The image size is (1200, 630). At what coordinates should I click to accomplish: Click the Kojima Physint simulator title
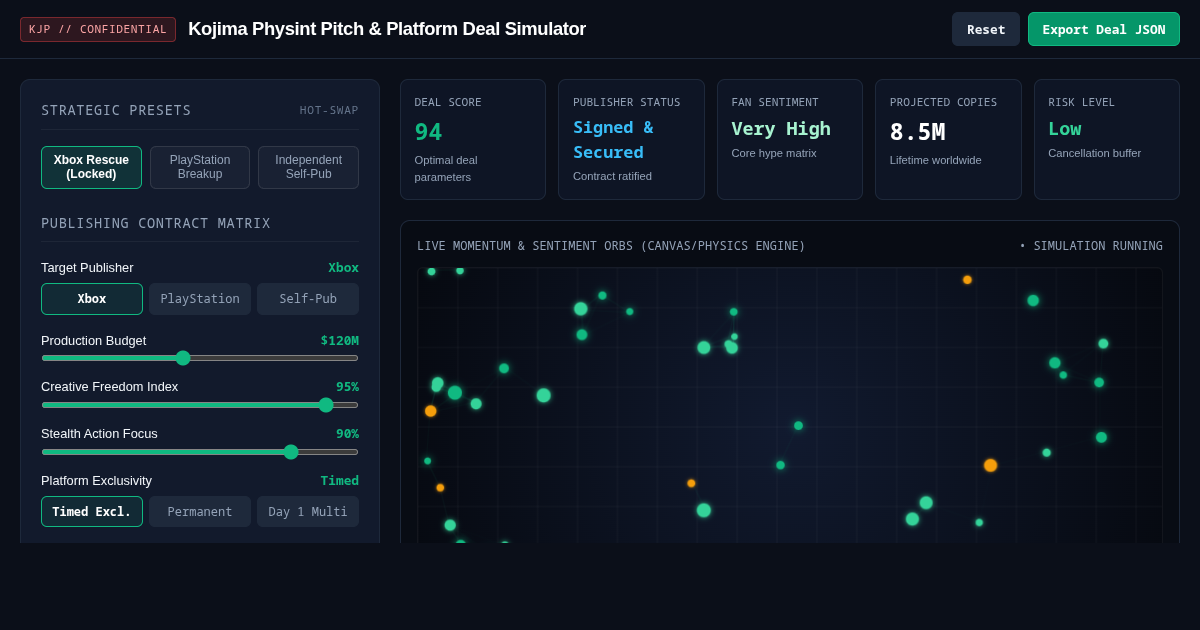click(x=387, y=29)
